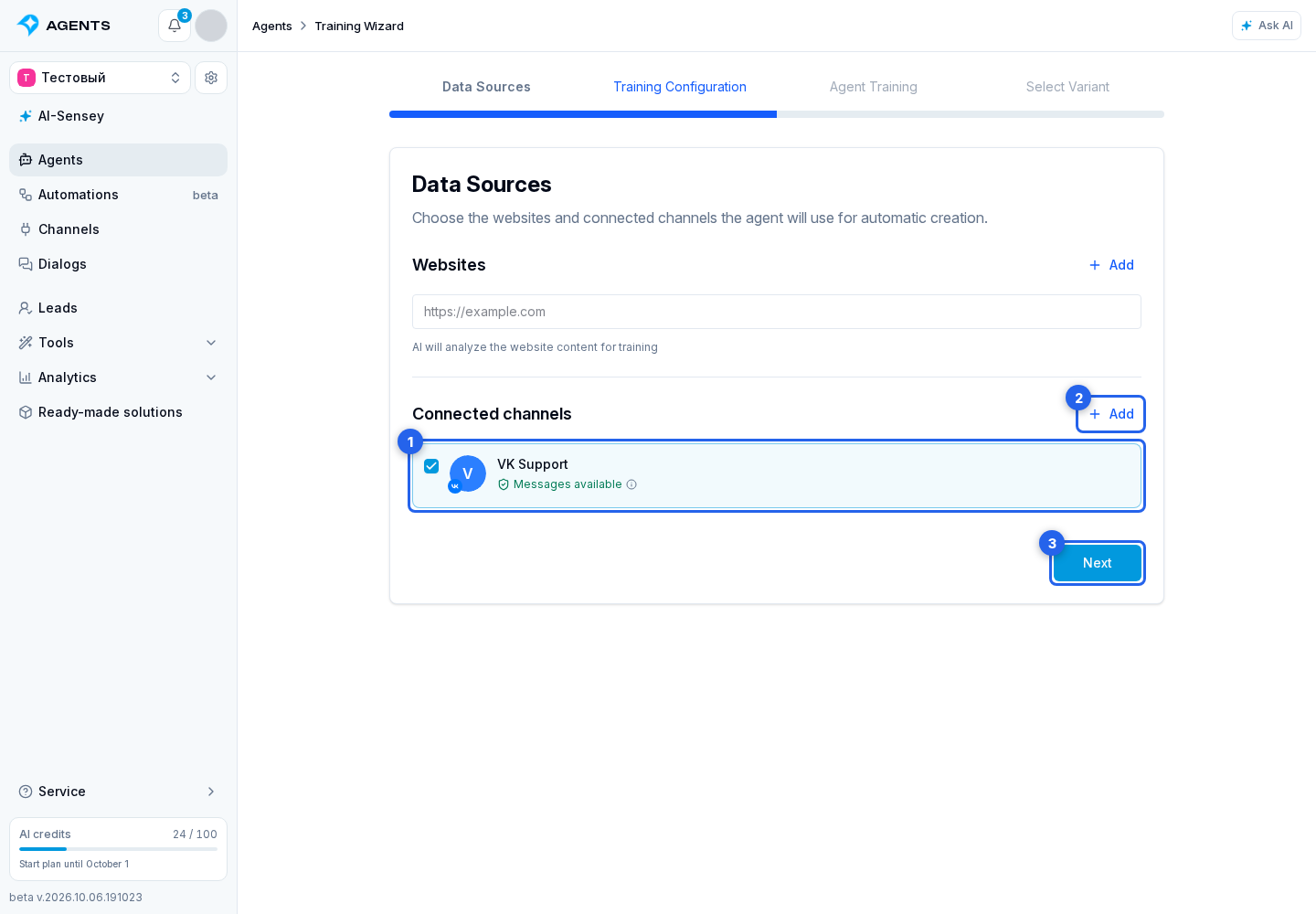Viewport: 1316px width, 914px height.
Task: Click the wizard progress bar
Action: 777,114
